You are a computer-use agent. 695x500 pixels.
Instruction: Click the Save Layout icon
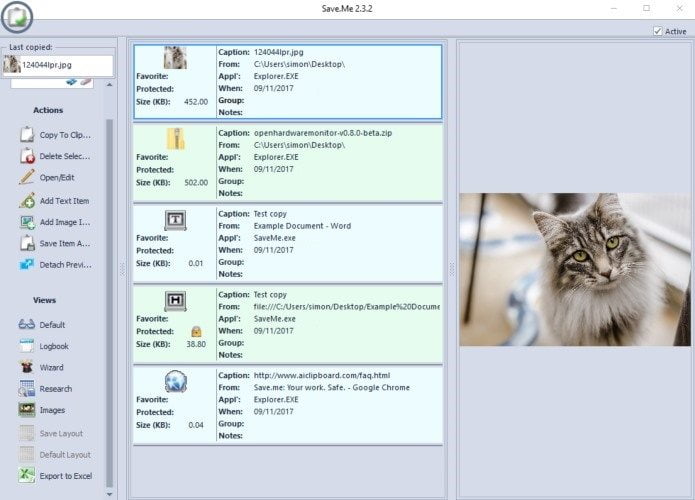[x=27, y=433]
